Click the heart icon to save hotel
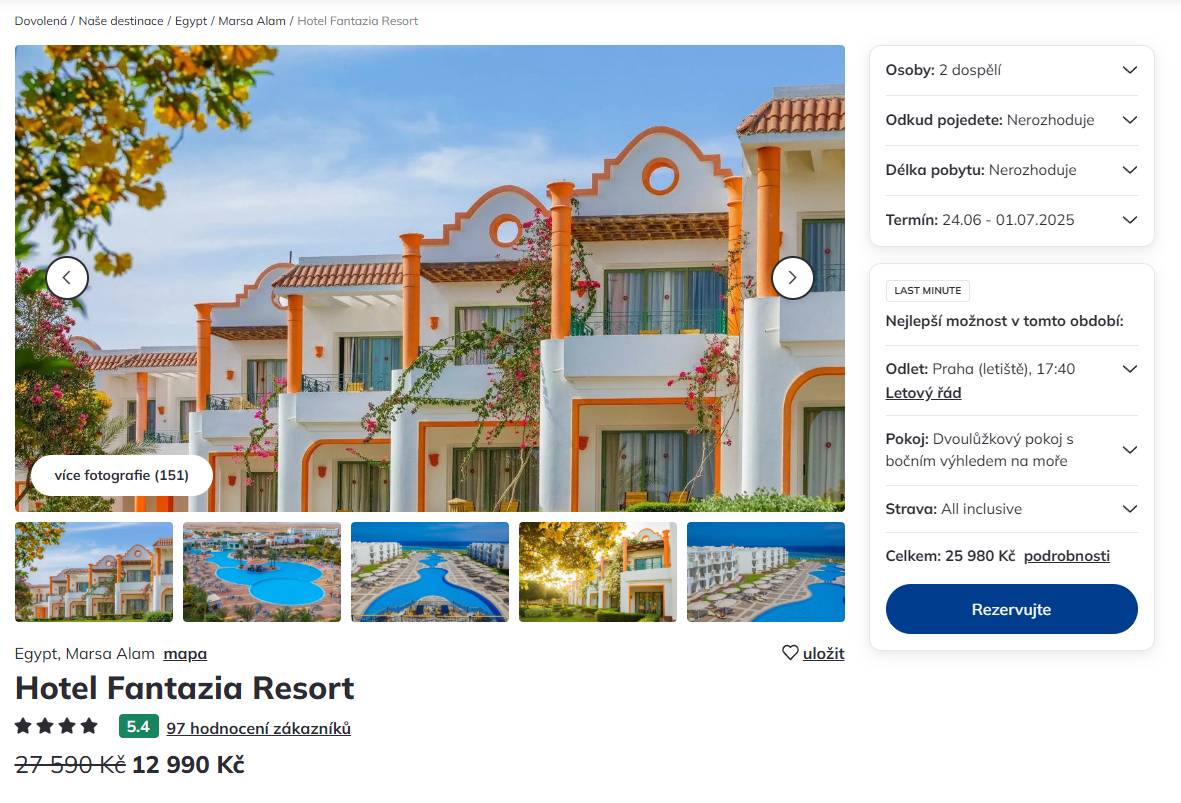Image resolution: width=1181 pixels, height=803 pixels. (x=790, y=653)
